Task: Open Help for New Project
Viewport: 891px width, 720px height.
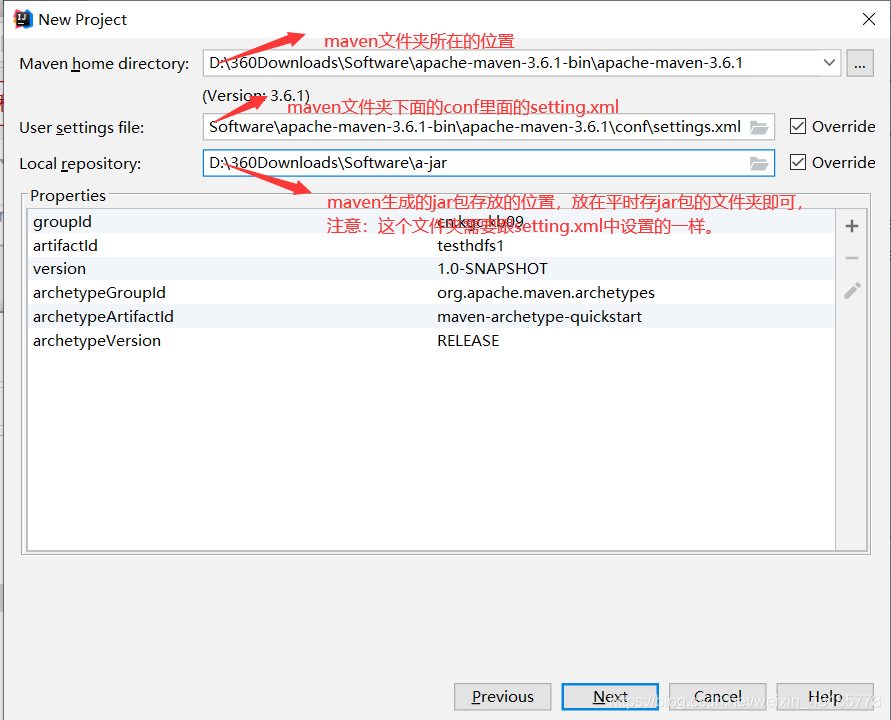Action: pos(825,697)
